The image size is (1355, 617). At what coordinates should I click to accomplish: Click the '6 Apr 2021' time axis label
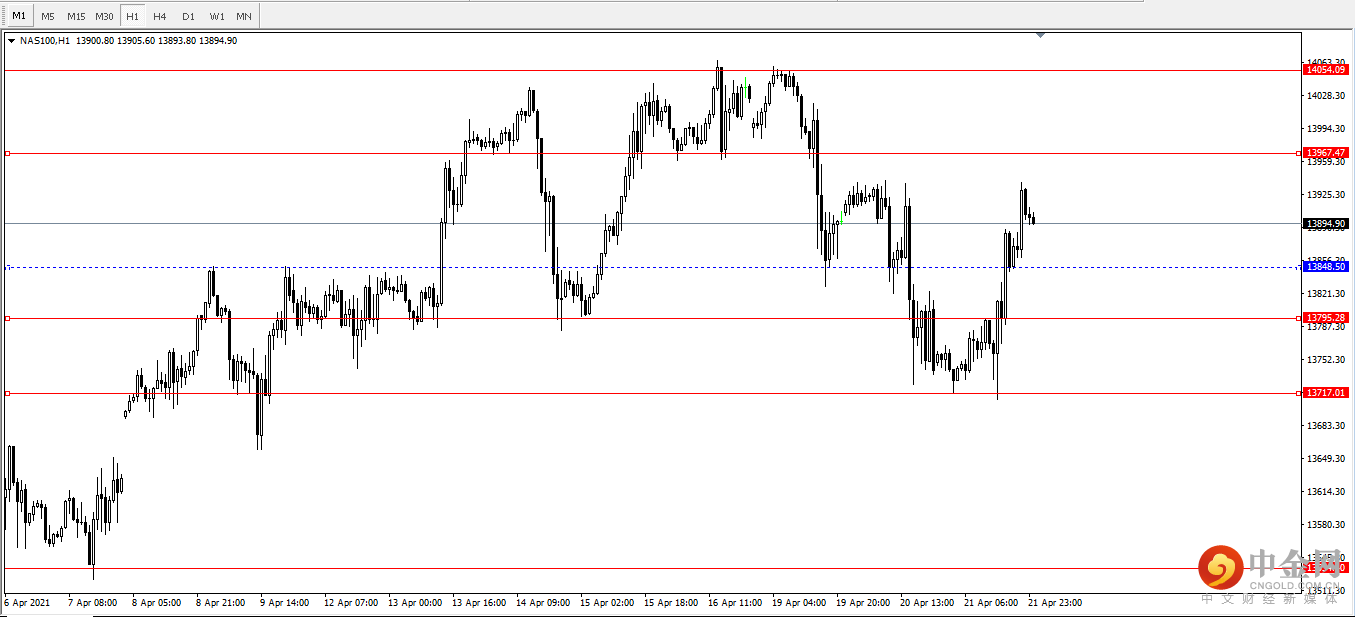[x=26, y=603]
